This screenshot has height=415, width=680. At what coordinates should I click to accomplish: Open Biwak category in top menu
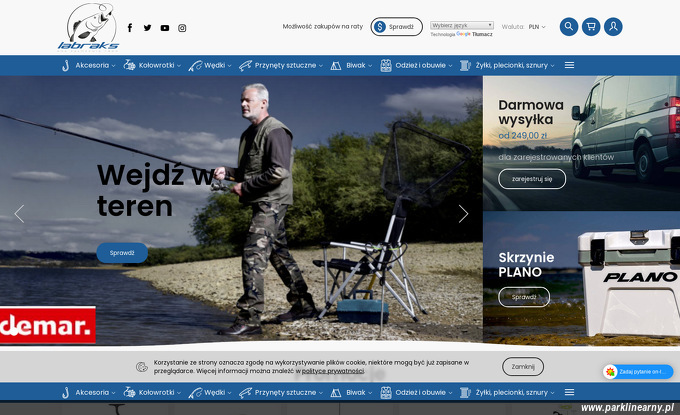pos(356,65)
